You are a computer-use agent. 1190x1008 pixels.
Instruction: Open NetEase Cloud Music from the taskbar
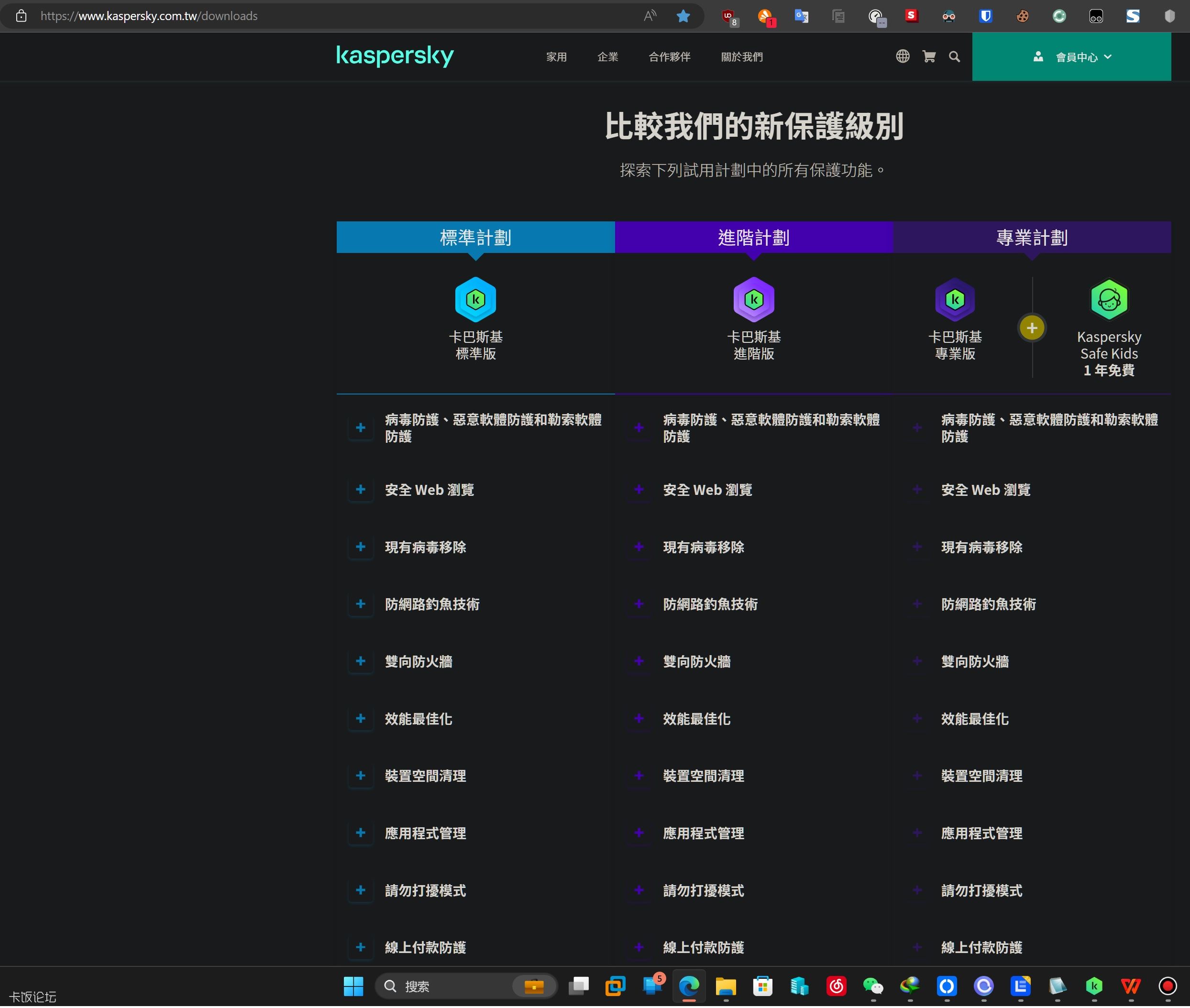coord(836,986)
